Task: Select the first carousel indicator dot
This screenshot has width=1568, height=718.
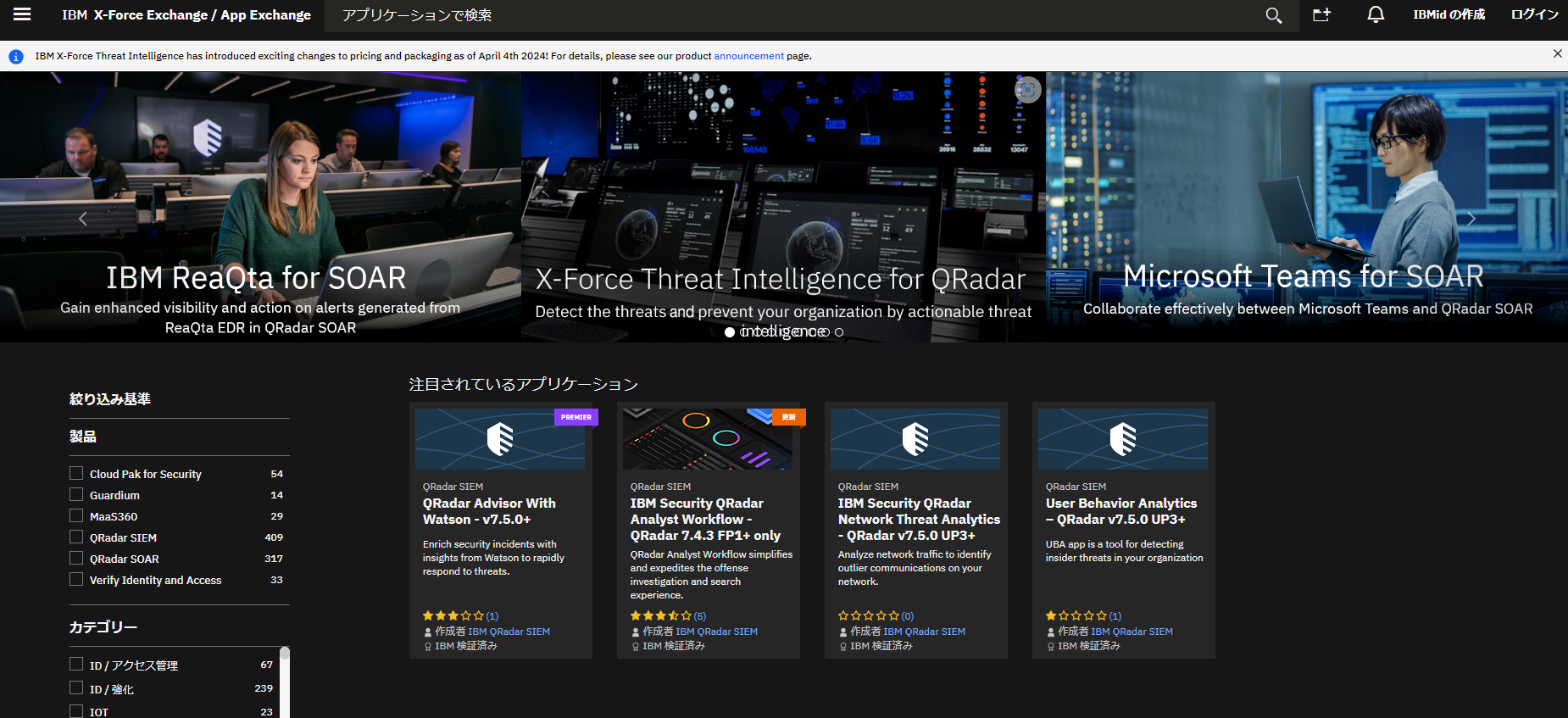Action: 730,332
